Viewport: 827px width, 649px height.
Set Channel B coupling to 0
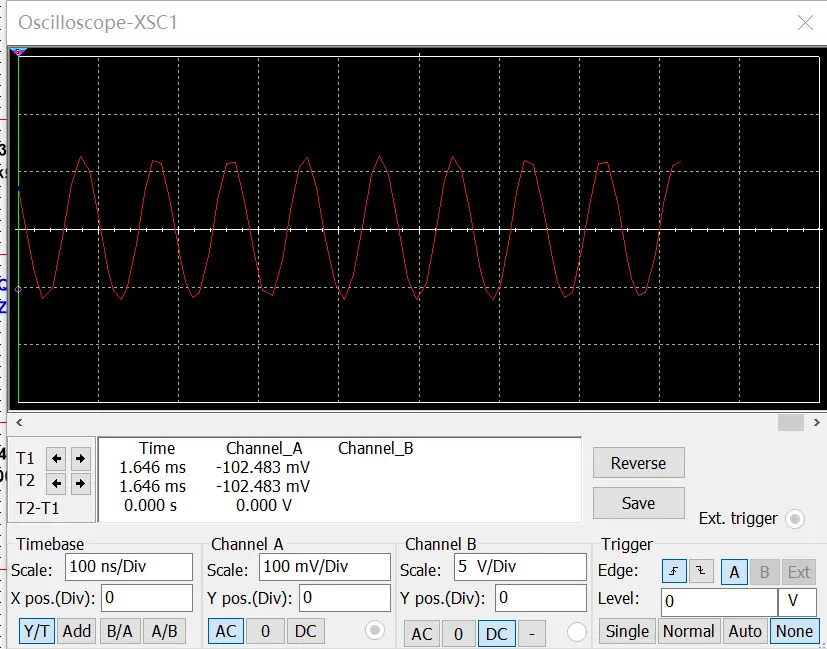click(458, 633)
